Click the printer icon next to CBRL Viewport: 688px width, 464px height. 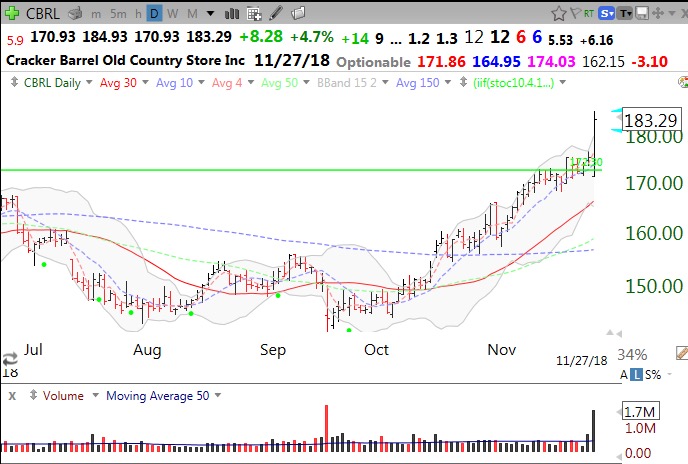tap(75, 14)
